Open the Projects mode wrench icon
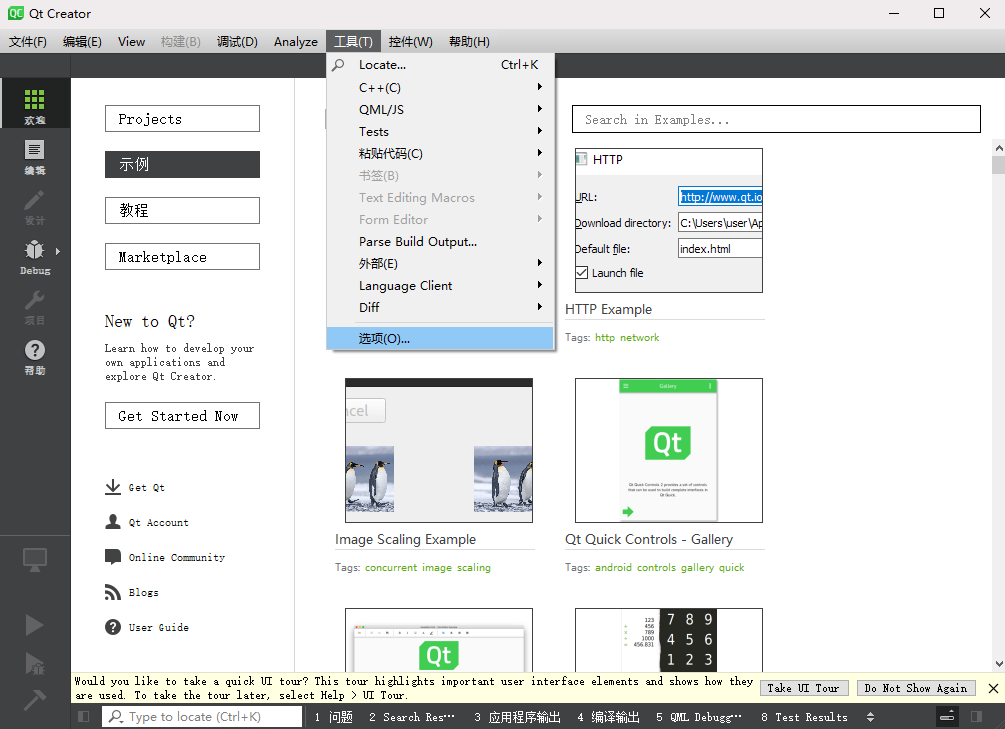 point(35,299)
